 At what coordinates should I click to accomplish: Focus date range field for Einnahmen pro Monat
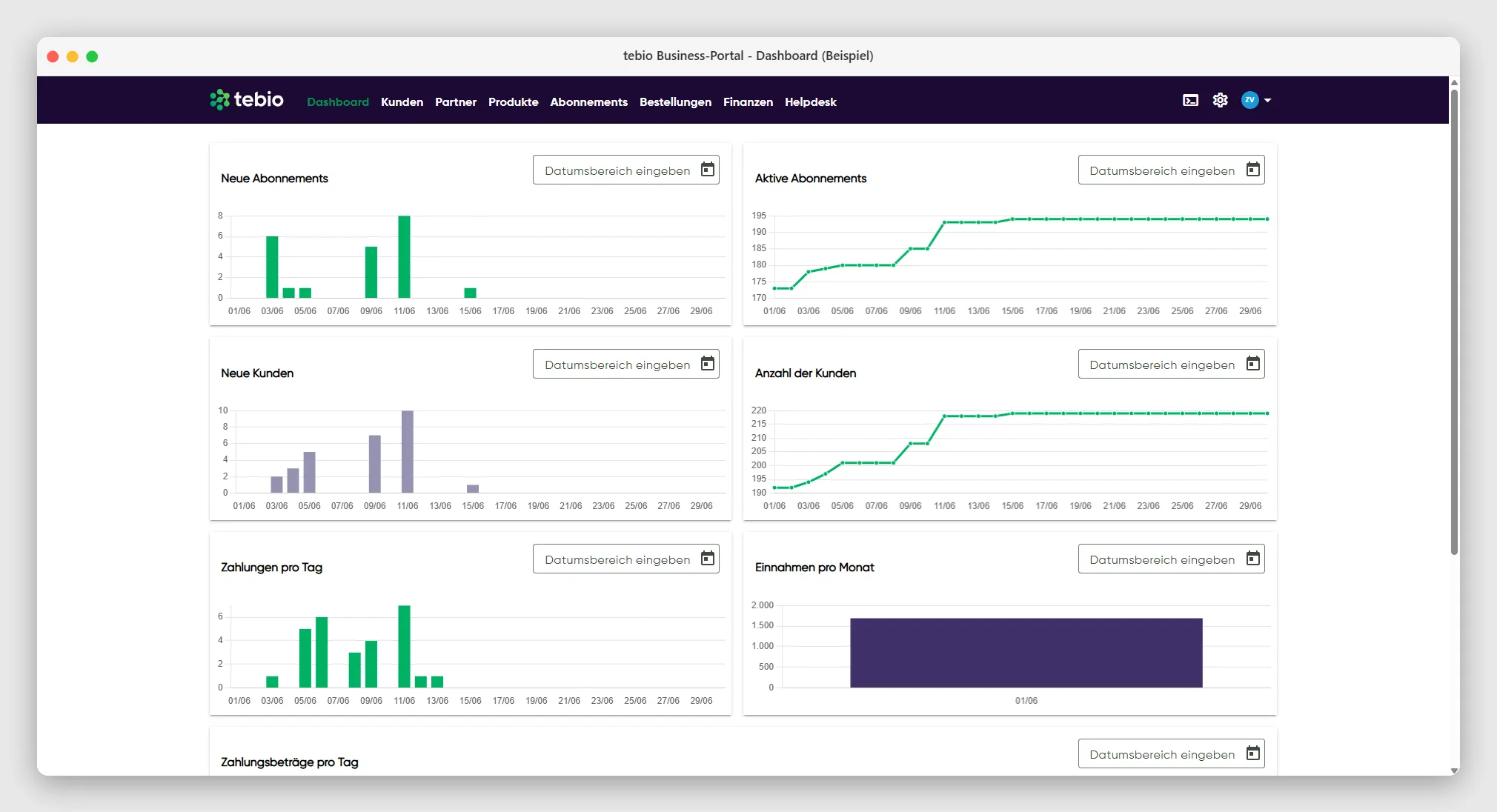(x=1171, y=559)
